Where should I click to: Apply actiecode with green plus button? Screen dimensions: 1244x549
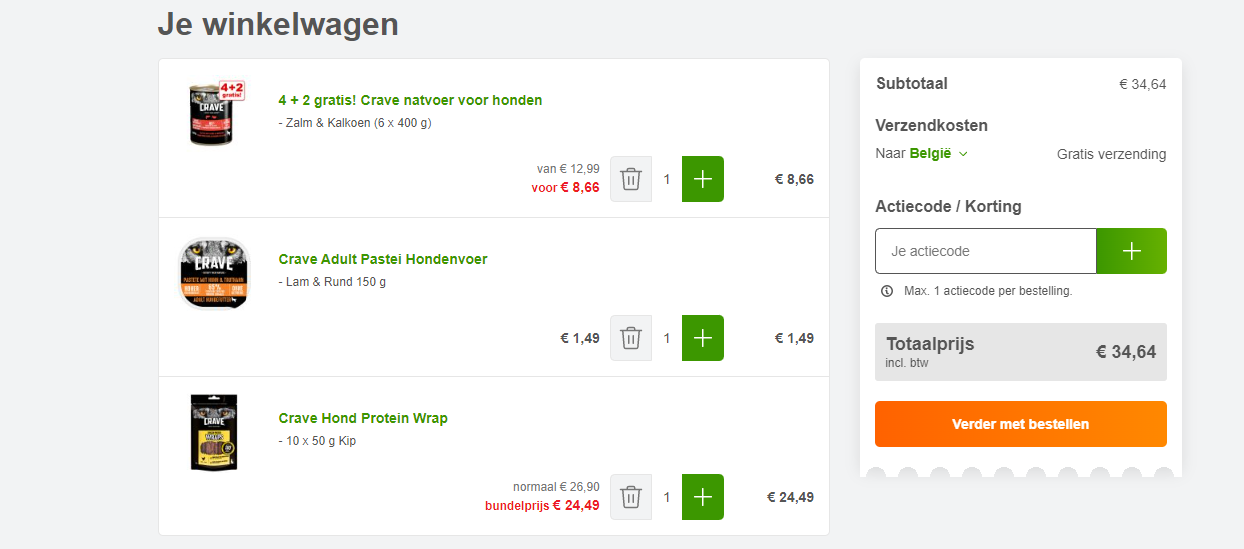point(1132,251)
